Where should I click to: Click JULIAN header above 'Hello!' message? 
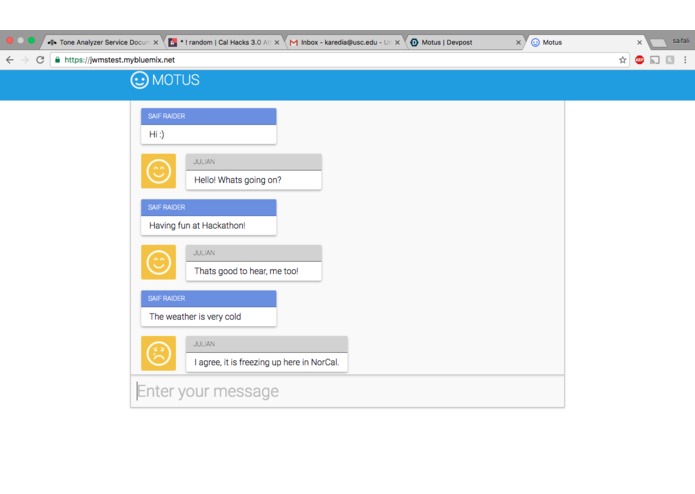pos(254,162)
